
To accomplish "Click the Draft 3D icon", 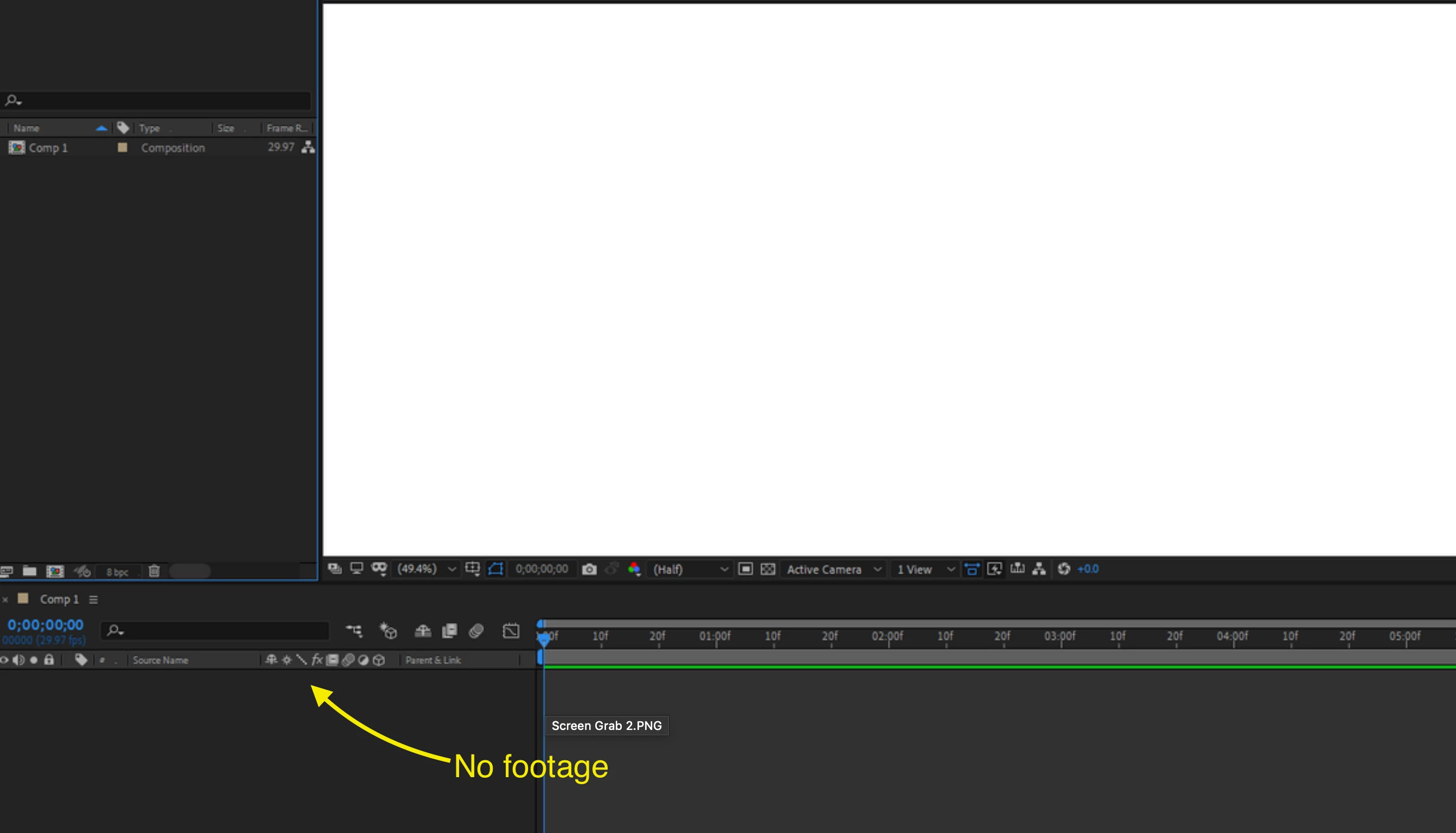I will pos(388,631).
